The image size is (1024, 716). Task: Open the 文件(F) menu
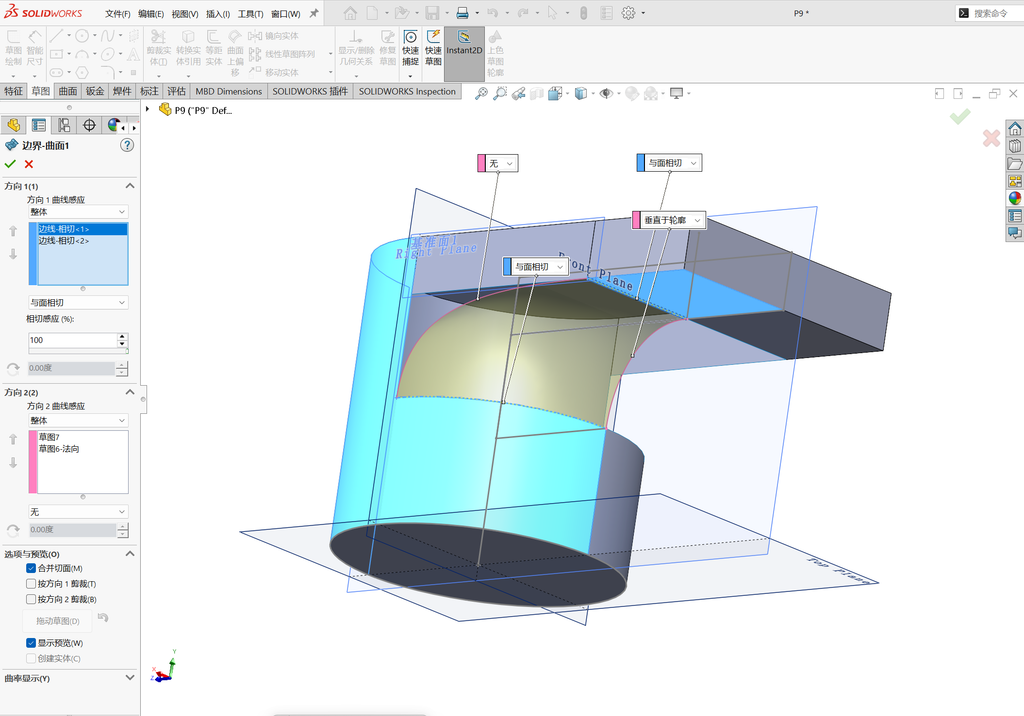(118, 13)
